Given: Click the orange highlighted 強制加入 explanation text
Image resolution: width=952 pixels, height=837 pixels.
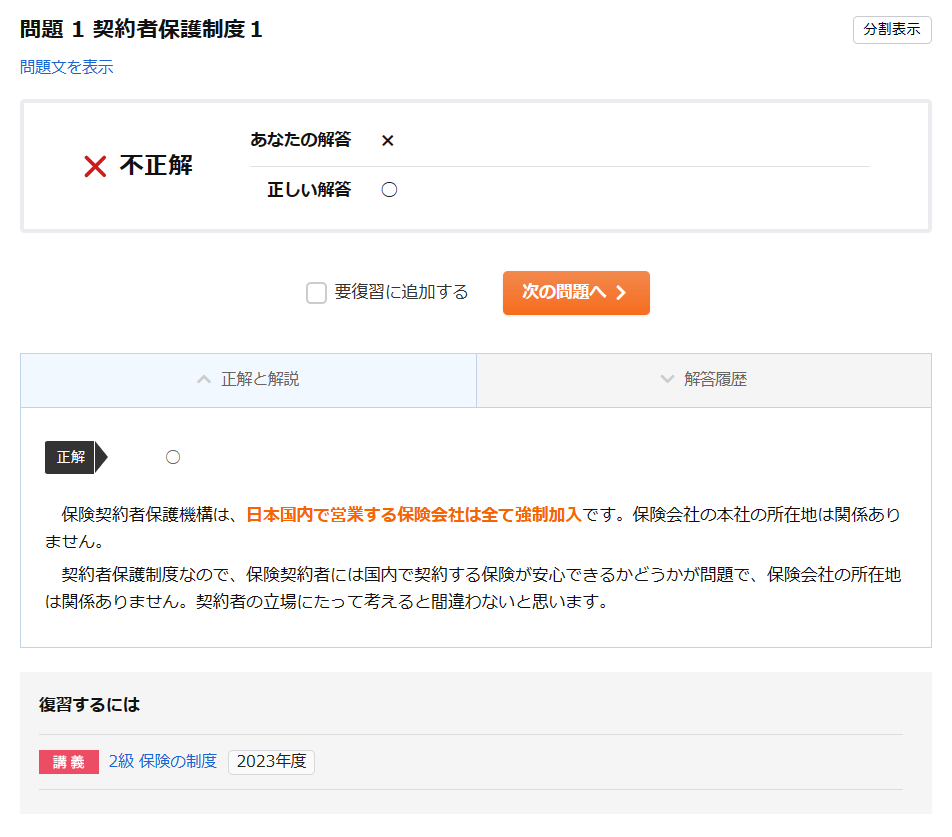Looking at the screenshot, I should [413, 515].
